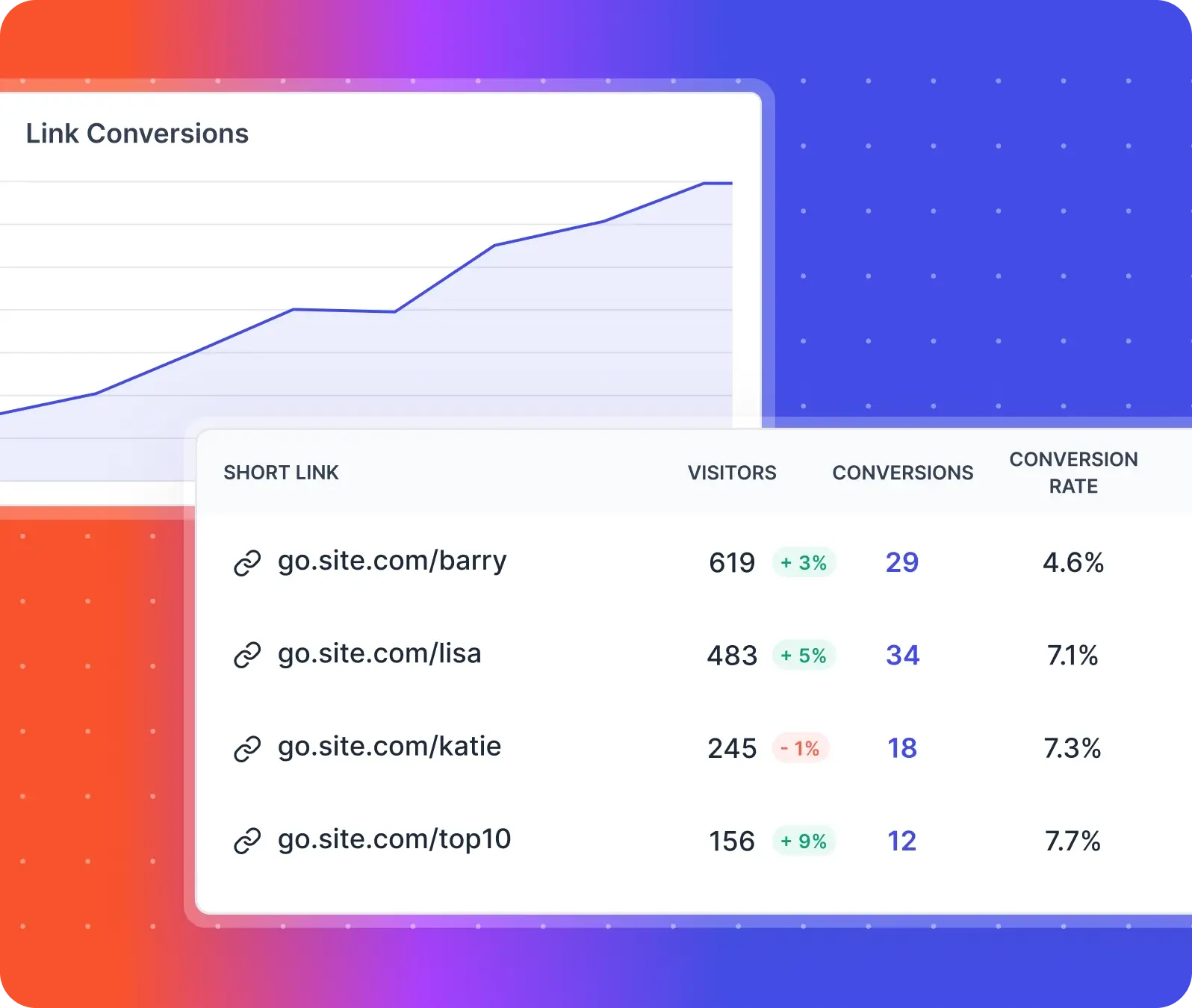Open the go.site.com/top10 short link
Screen dimensions: 1192x1008
(x=394, y=839)
